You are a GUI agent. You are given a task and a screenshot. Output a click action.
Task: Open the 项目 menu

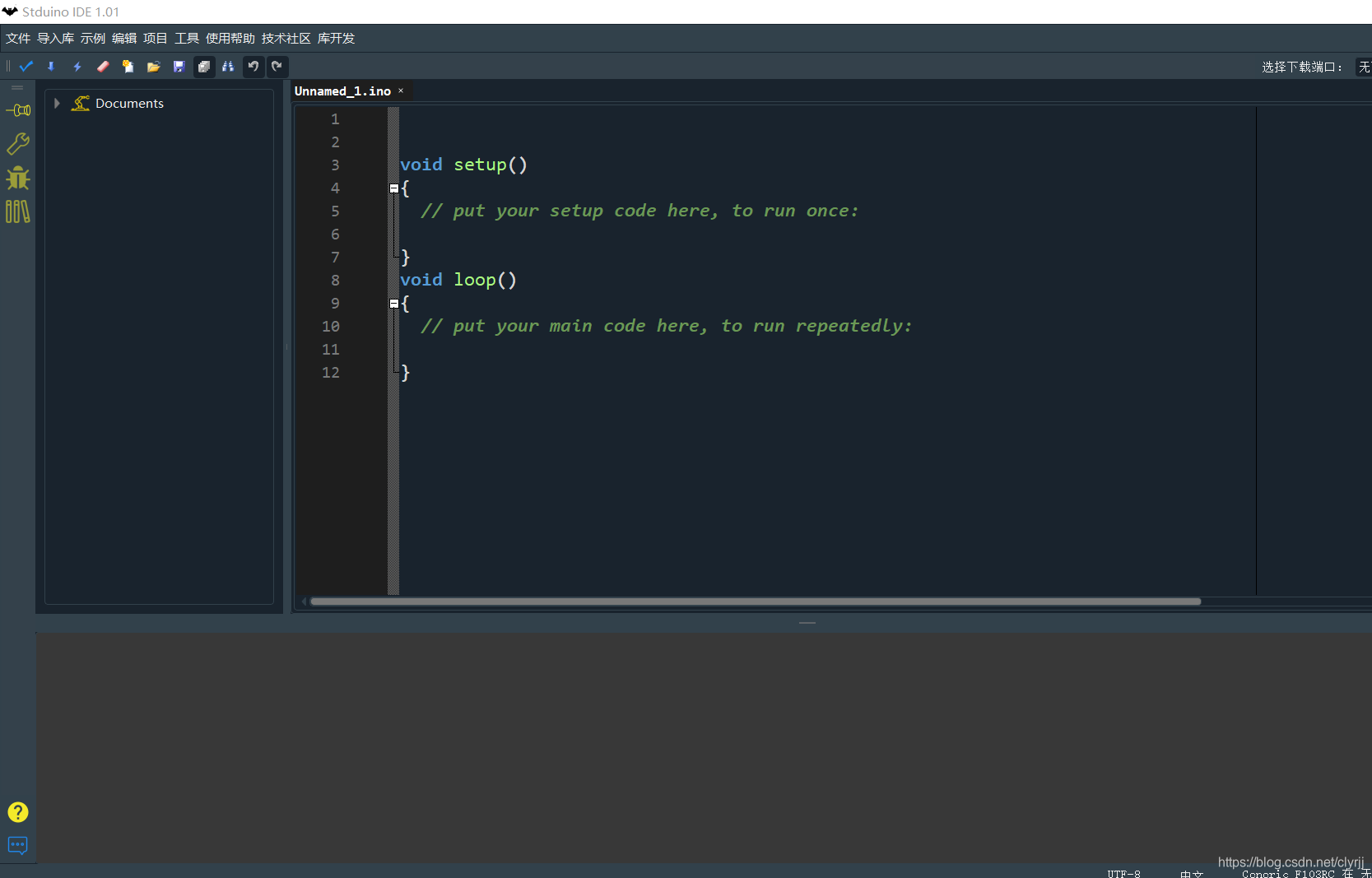coord(156,39)
